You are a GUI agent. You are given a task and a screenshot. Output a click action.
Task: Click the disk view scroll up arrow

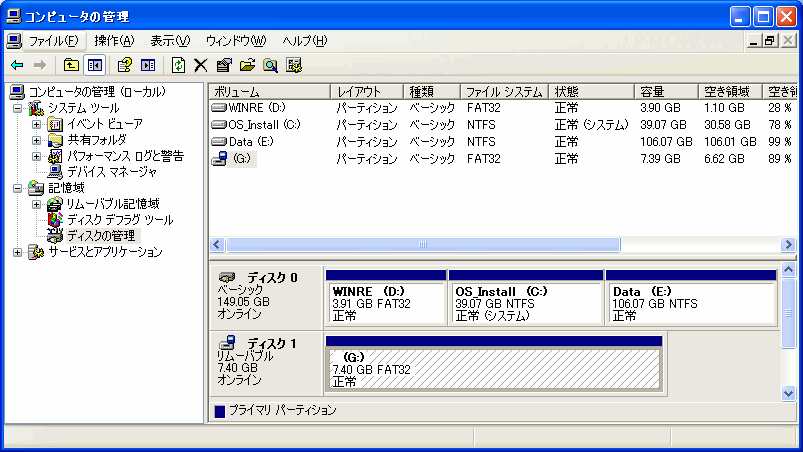pos(788,269)
